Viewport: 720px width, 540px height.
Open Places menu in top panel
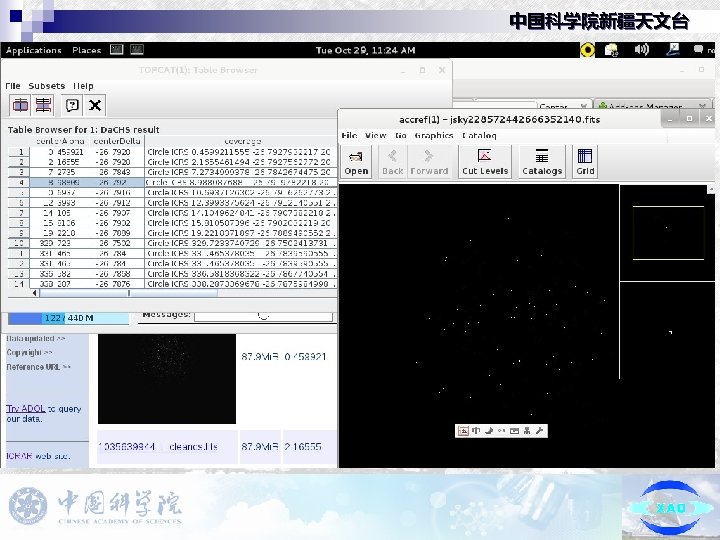[86, 50]
